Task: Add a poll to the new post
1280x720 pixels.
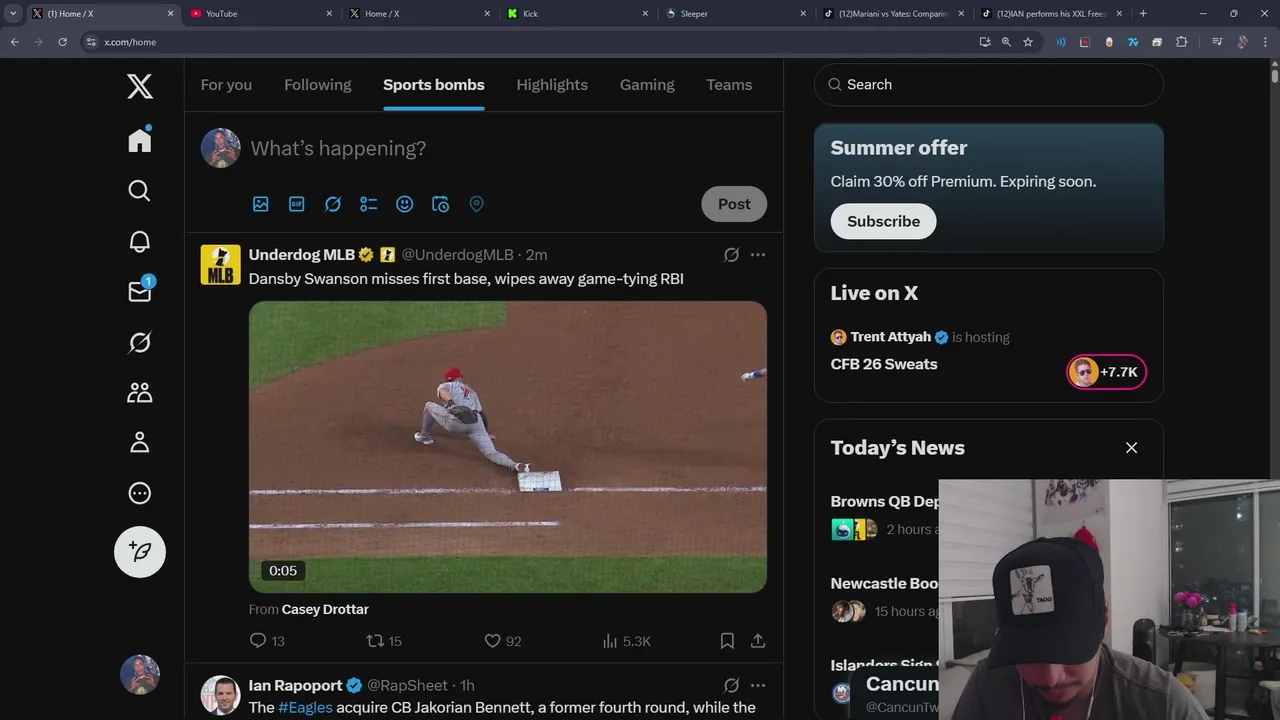Action: pos(369,204)
